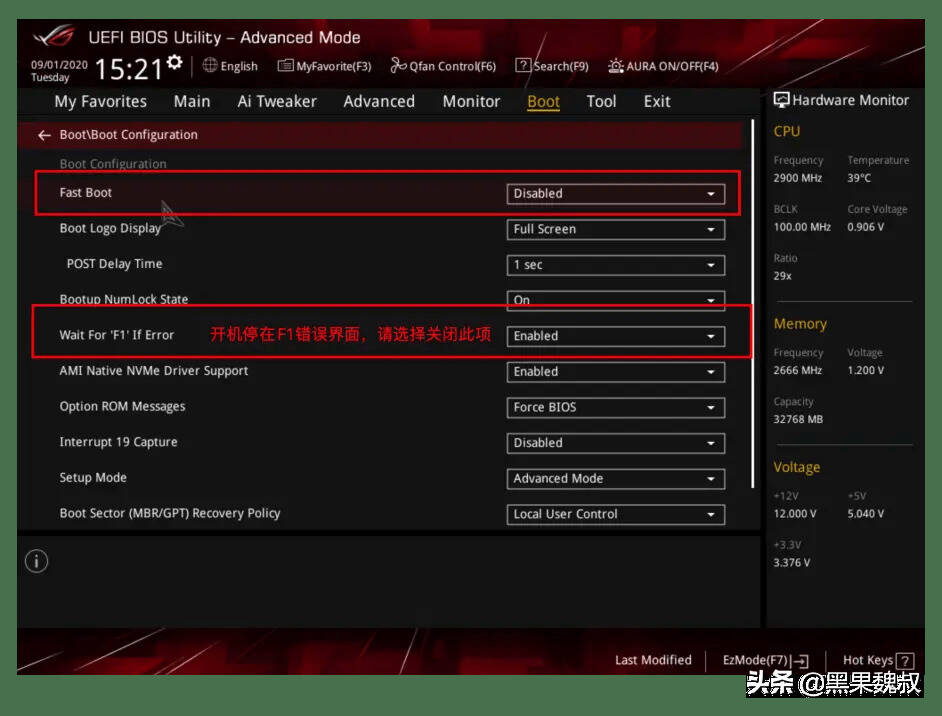The image size is (942, 716).
Task: Click the memory capacity value 32768 MB
Action: 798,419
